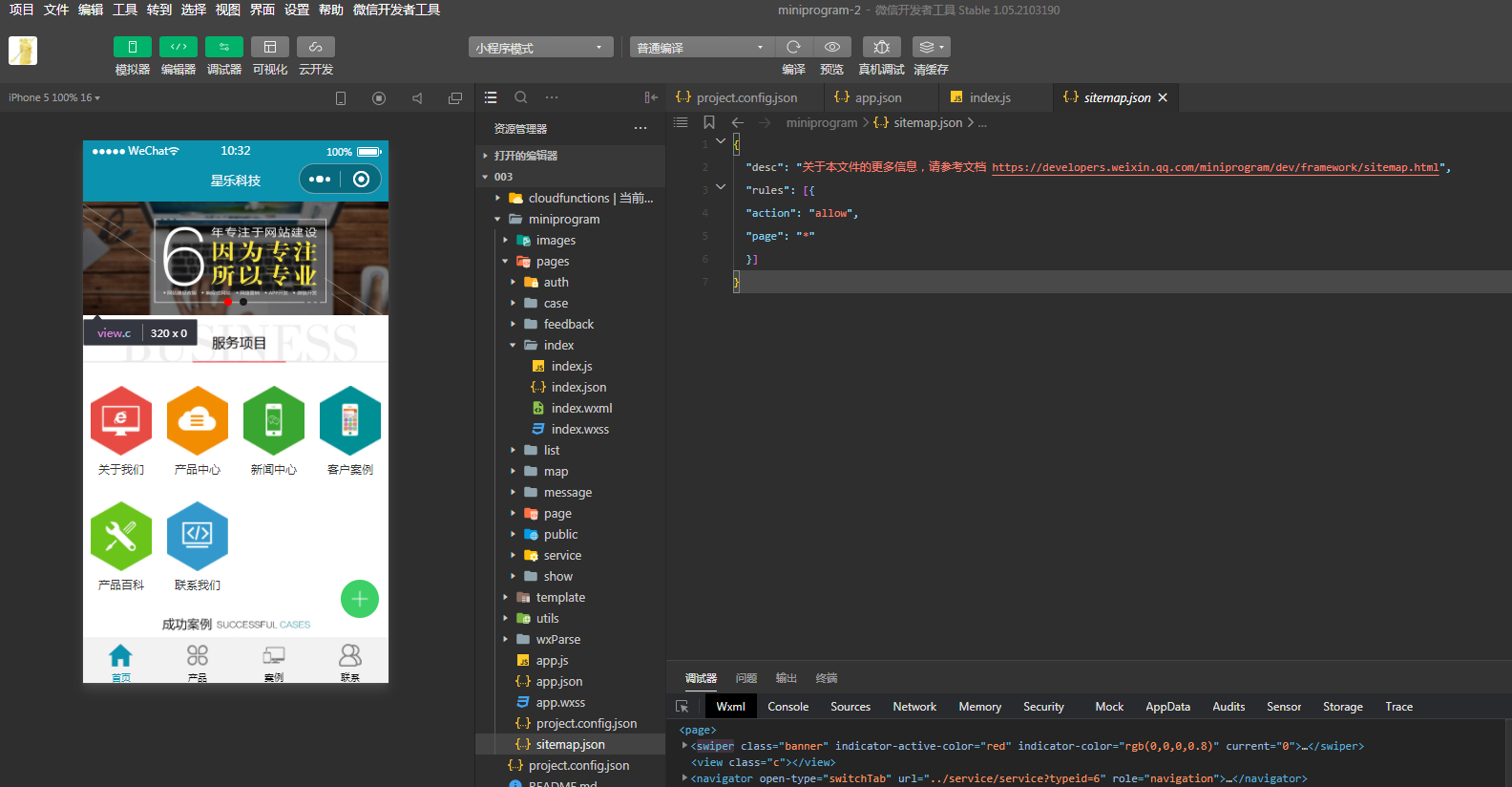
Task: Open the sitemap documentation URL link
Action: (1215, 167)
